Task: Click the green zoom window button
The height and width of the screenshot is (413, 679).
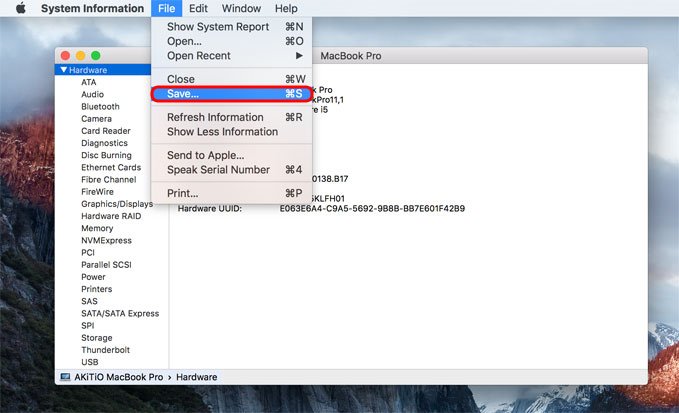Action: (x=96, y=55)
